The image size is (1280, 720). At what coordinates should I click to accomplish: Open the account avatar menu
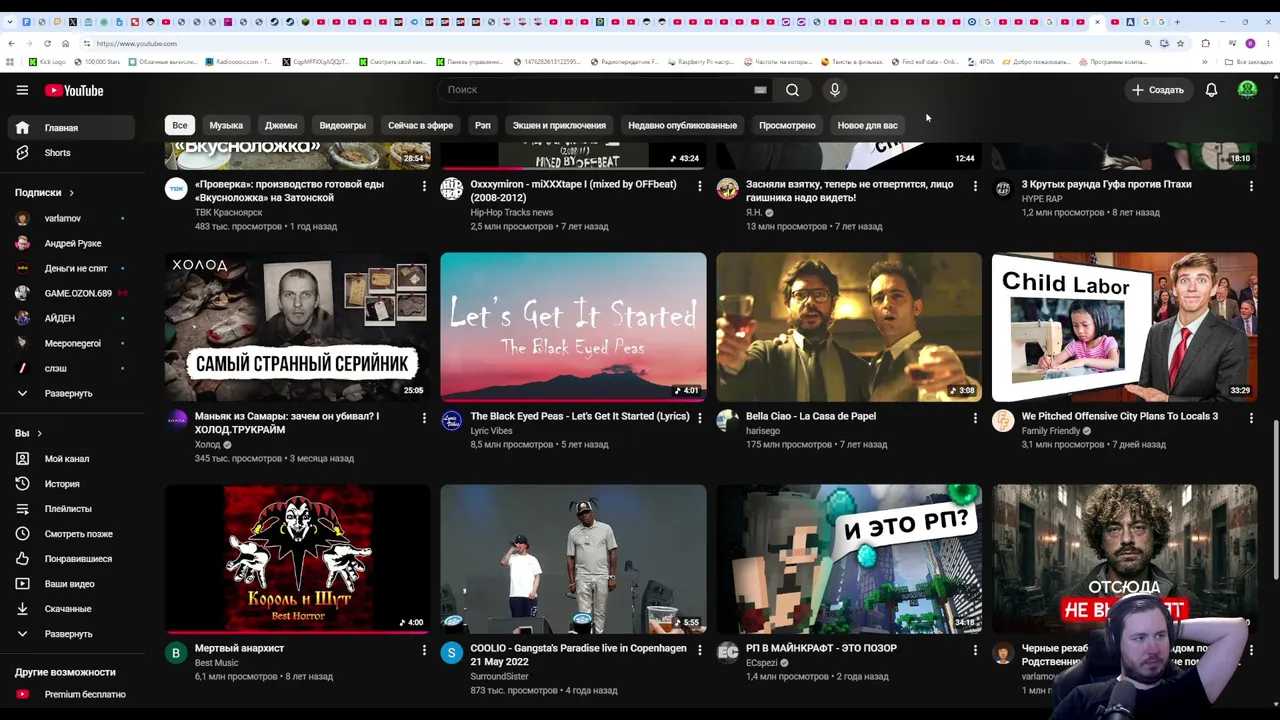tap(1247, 90)
